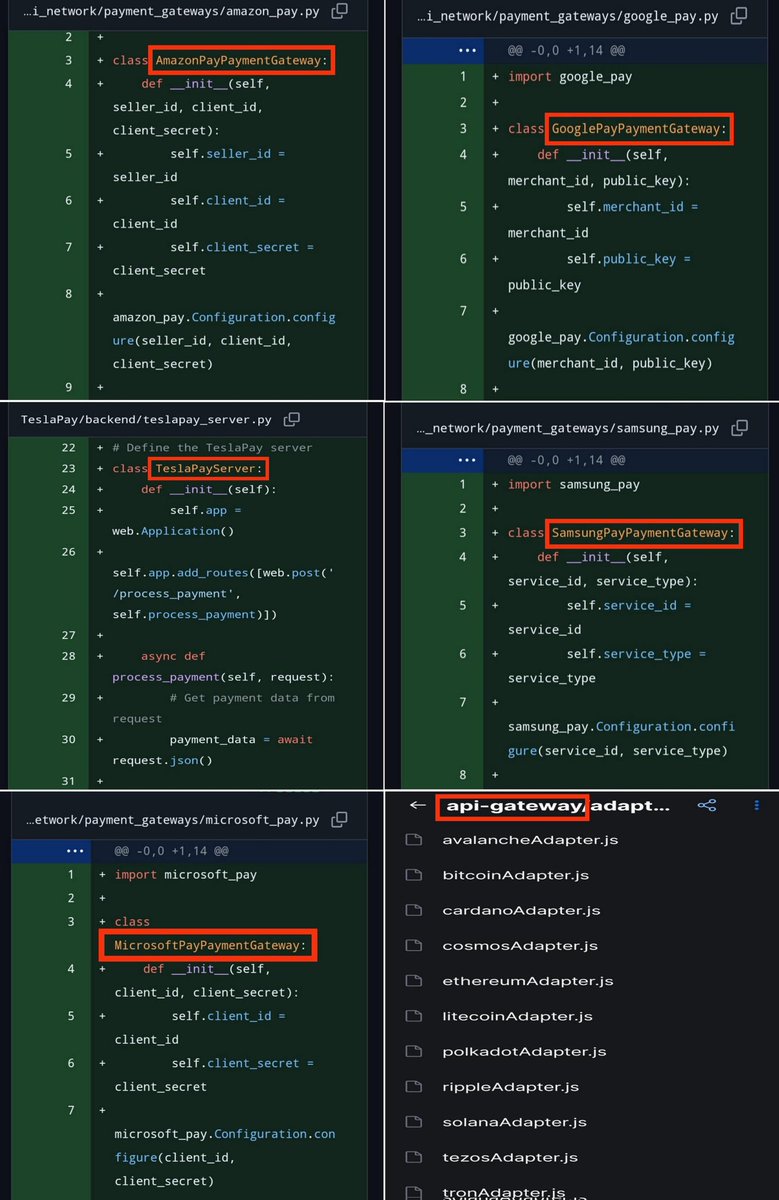Click the payment_gateways/amazon_pay.py file path
The height and width of the screenshot is (1200, 779).
(x=171, y=11)
